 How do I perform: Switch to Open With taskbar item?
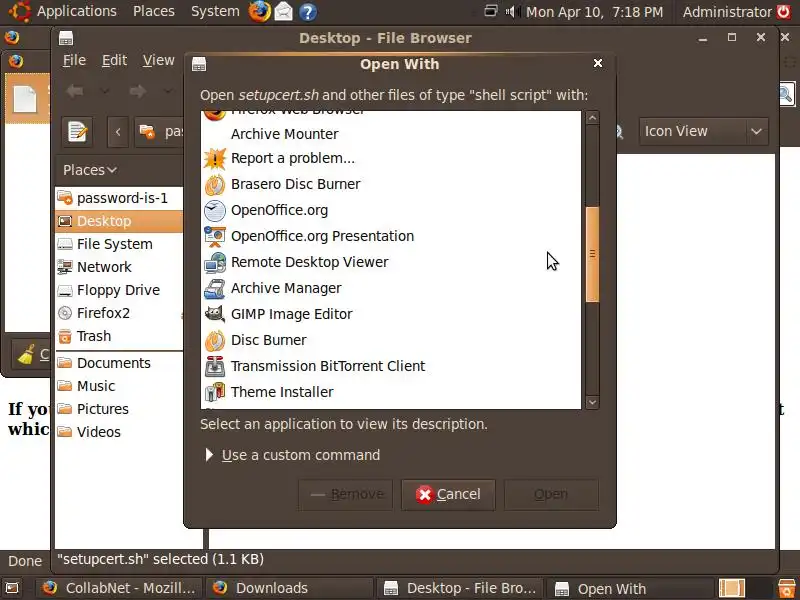click(x=630, y=588)
